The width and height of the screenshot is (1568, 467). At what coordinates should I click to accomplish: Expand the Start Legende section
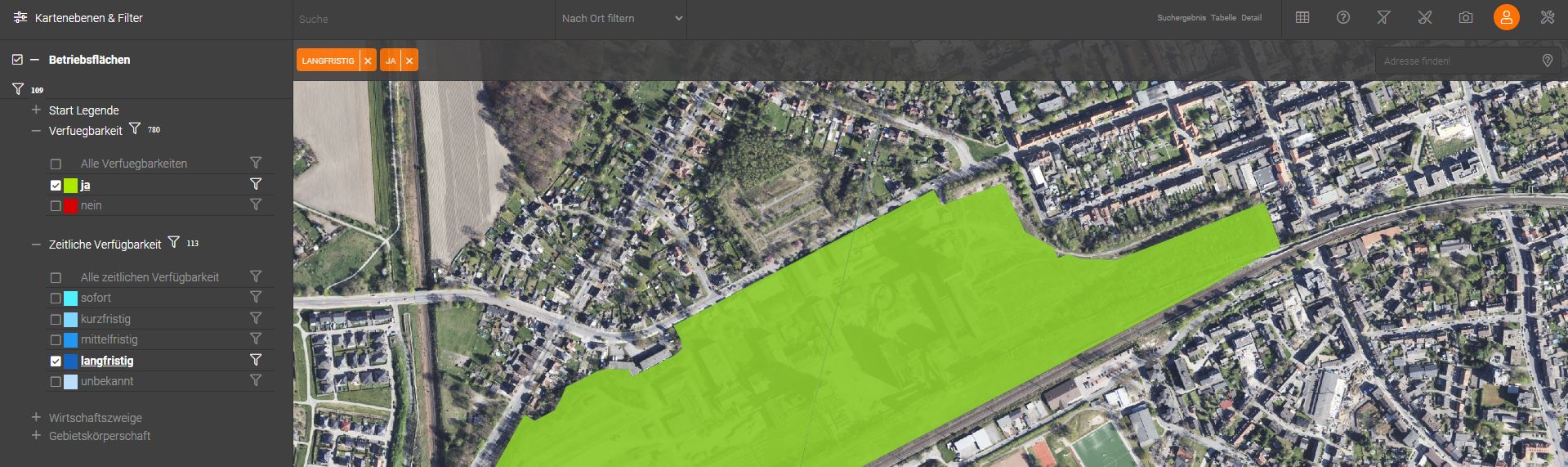(36, 110)
